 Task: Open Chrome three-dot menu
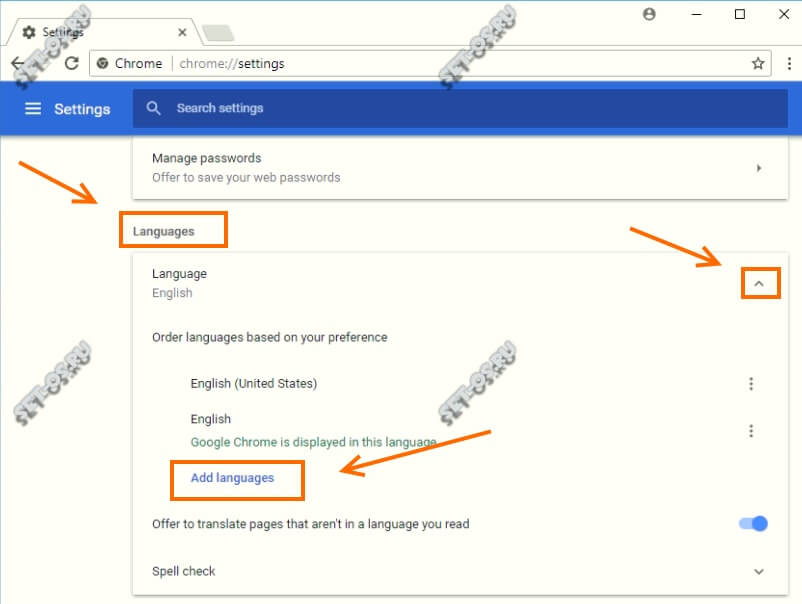click(x=789, y=63)
